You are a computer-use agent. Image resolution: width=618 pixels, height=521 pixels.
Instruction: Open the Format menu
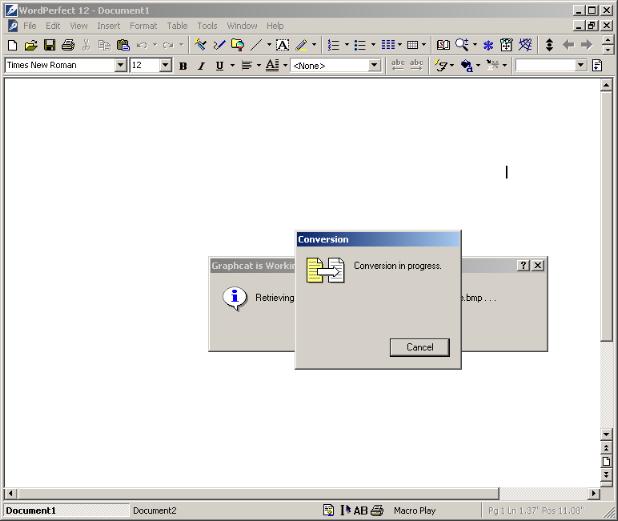pos(143,26)
